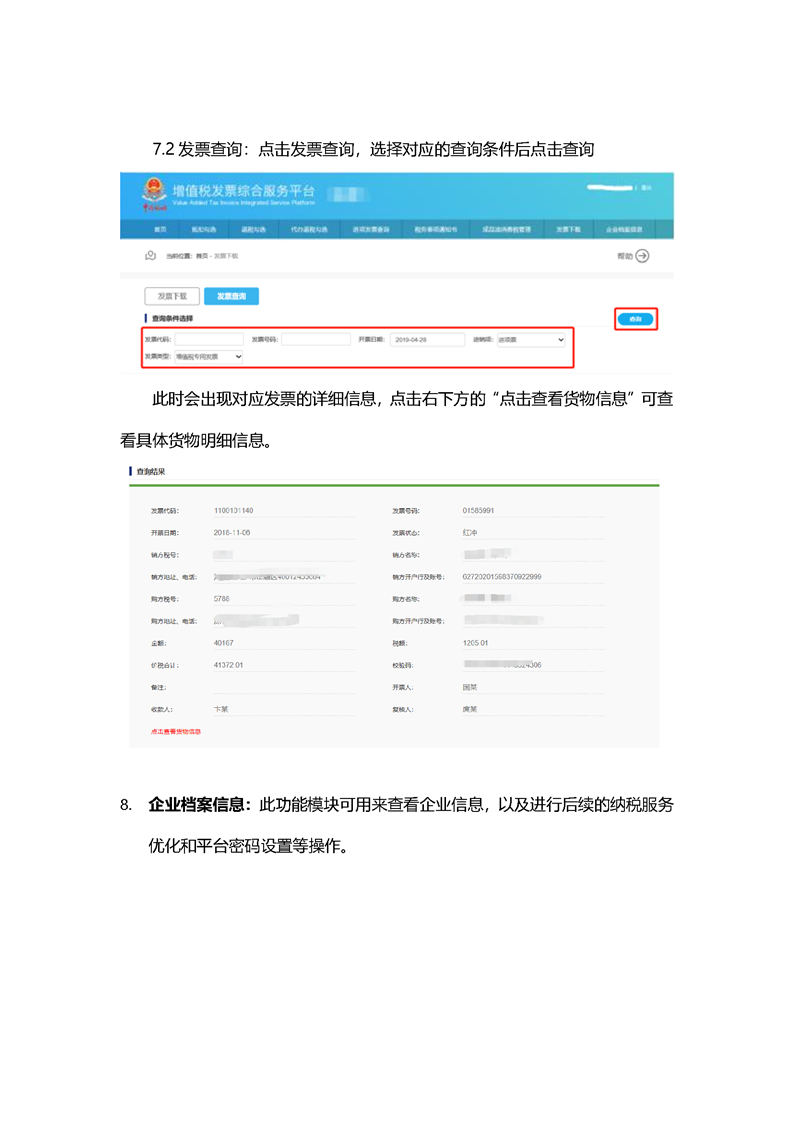The image size is (793, 1122).
Task: Click the 开票日期 date field 2019-04-28
Action: (x=427, y=340)
